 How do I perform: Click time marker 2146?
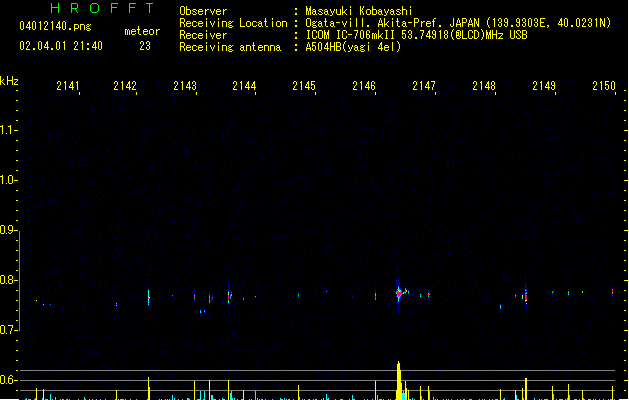pos(364,86)
